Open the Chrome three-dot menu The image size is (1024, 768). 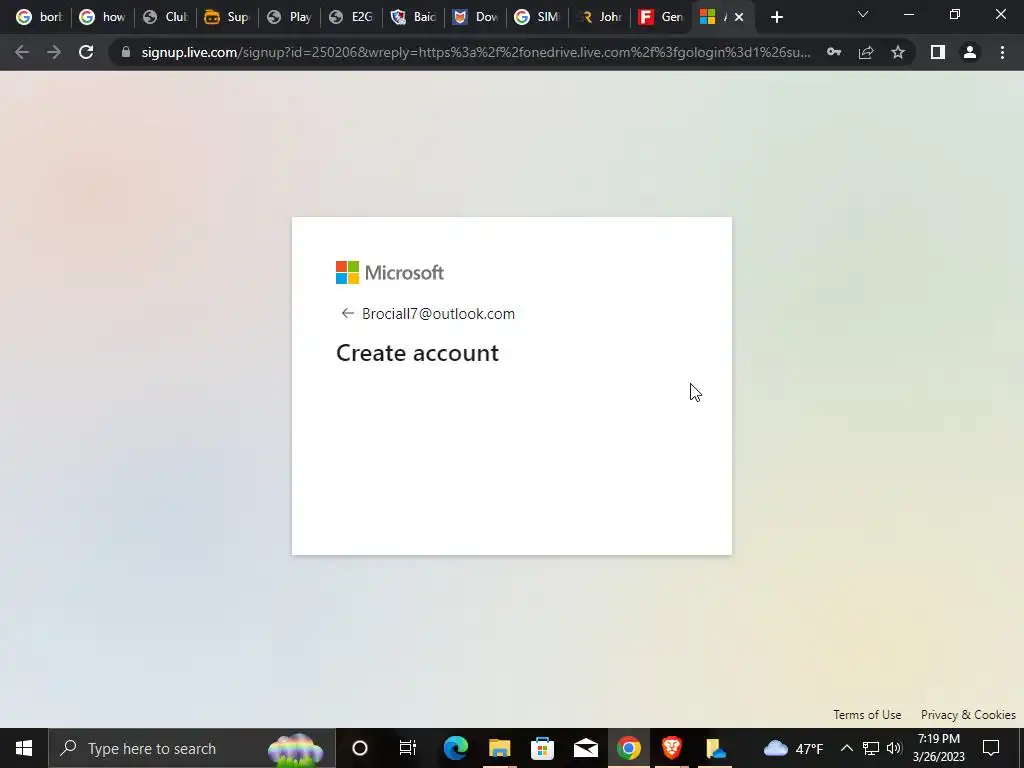(x=1002, y=52)
